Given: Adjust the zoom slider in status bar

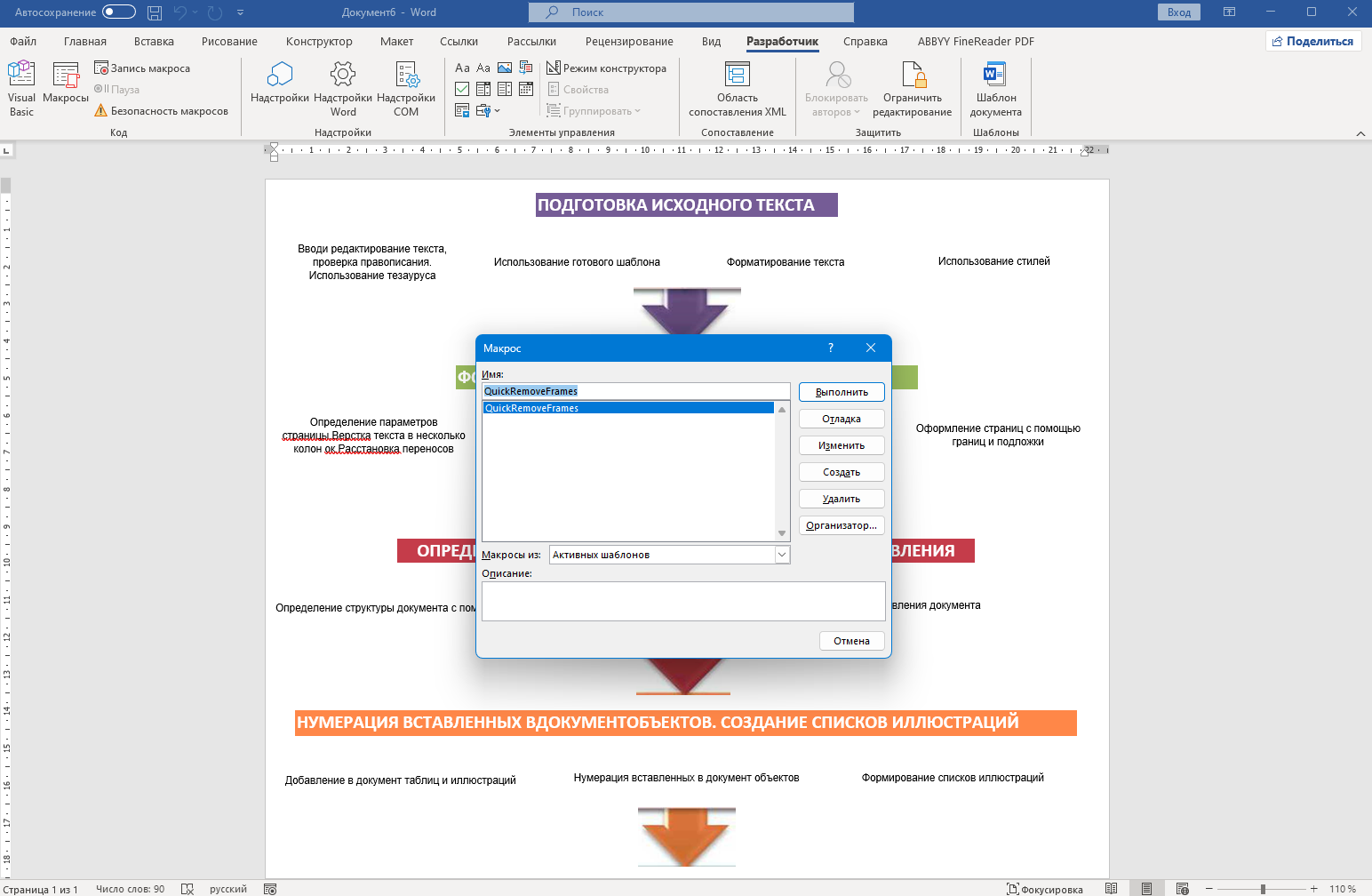Looking at the screenshot, I should pos(1263,889).
